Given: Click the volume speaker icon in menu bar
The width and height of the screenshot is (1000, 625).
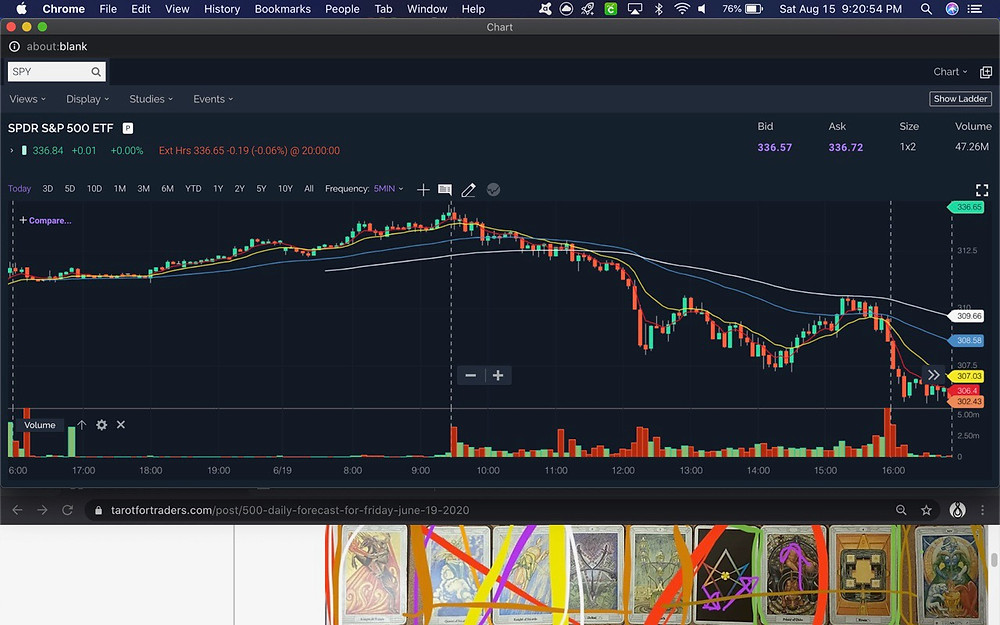Looking at the screenshot, I should coord(702,9).
